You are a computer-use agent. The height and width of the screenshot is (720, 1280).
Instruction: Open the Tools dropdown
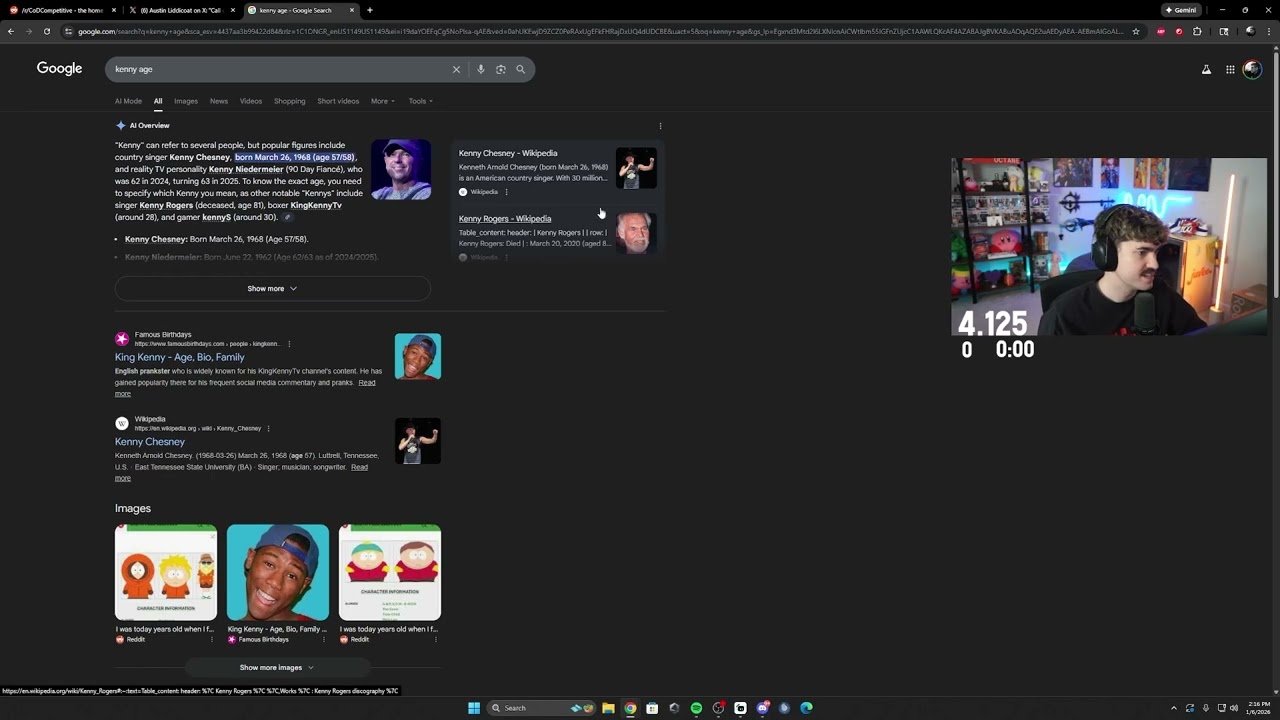(x=420, y=101)
